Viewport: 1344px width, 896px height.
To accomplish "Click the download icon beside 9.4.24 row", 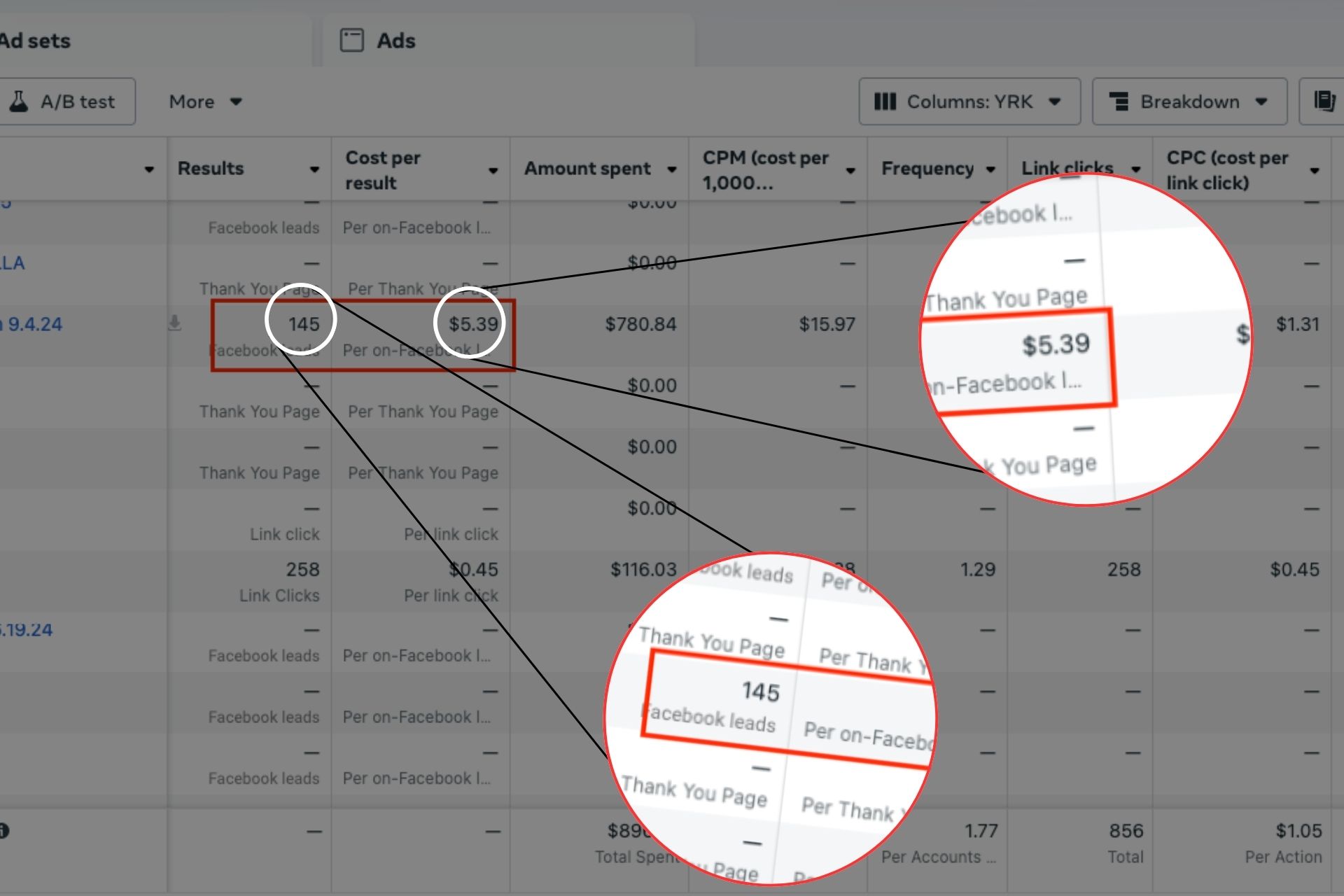I will click(x=174, y=323).
